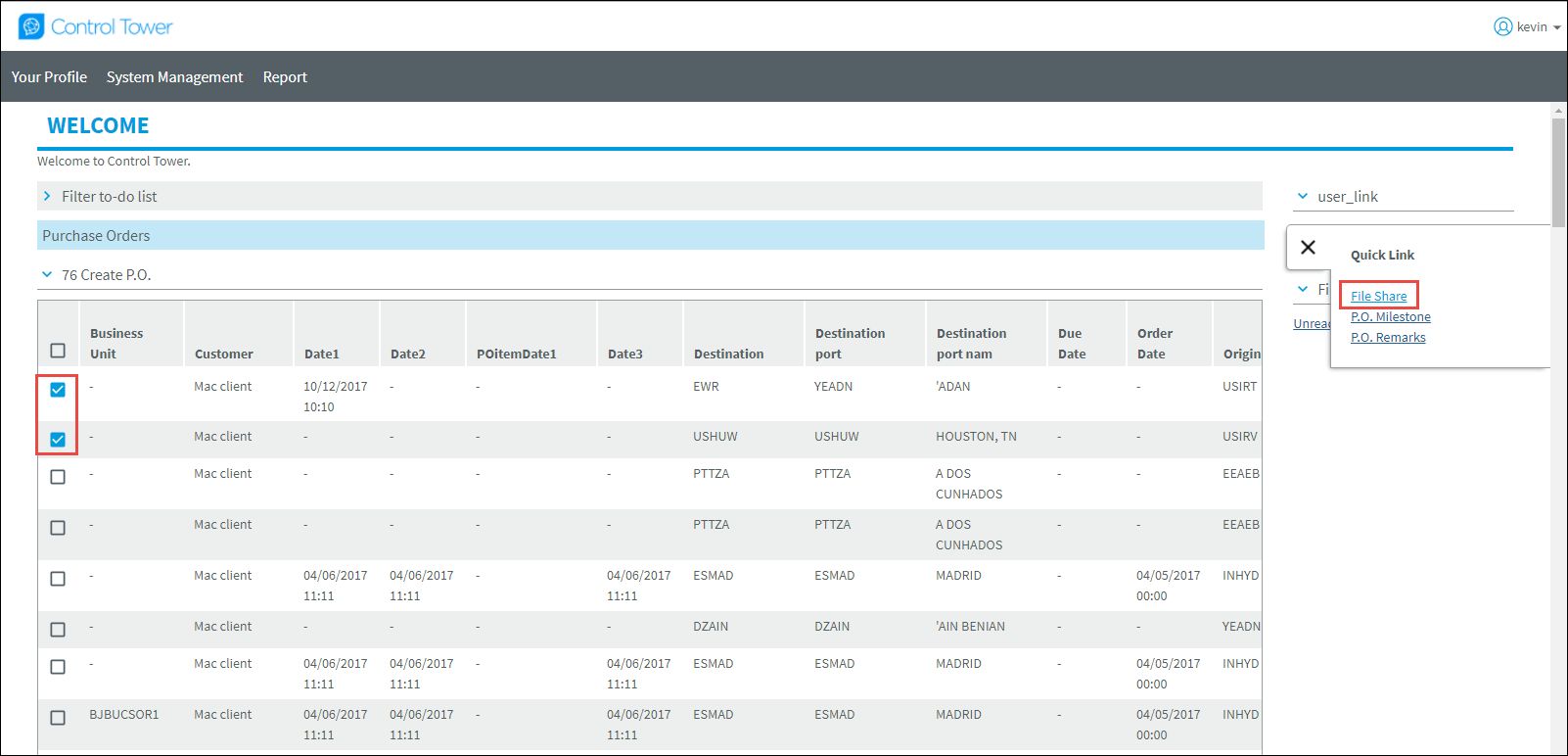Click the EWR destination cell
1568x756 pixels.
(706, 386)
